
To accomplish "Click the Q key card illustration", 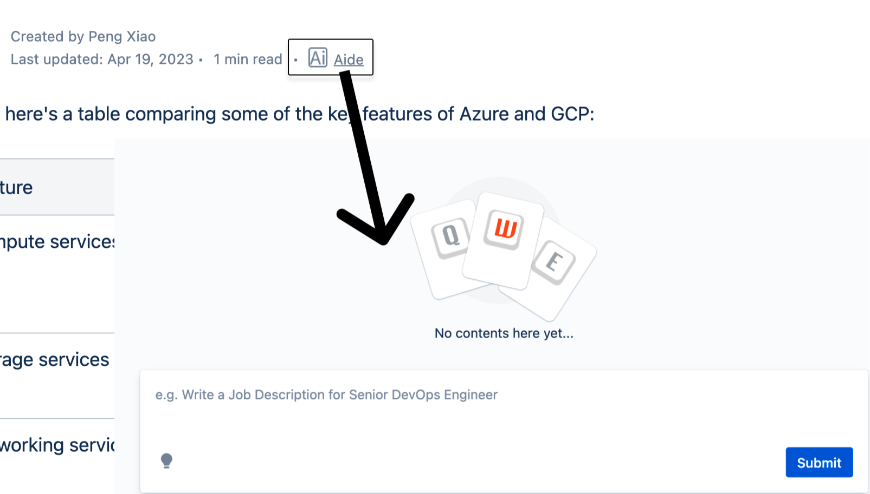I will [449, 247].
